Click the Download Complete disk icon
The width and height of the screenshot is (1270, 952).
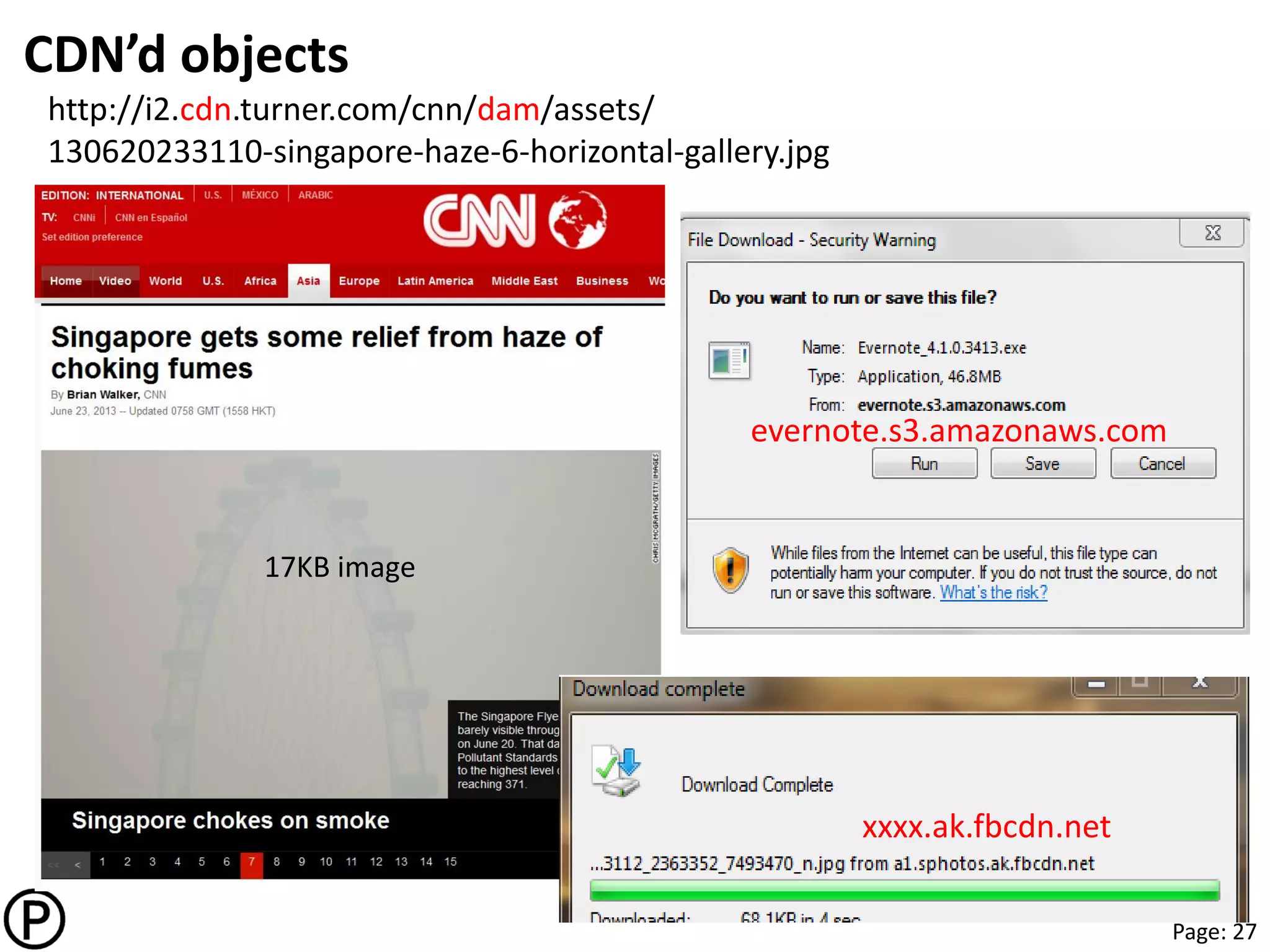tap(616, 771)
